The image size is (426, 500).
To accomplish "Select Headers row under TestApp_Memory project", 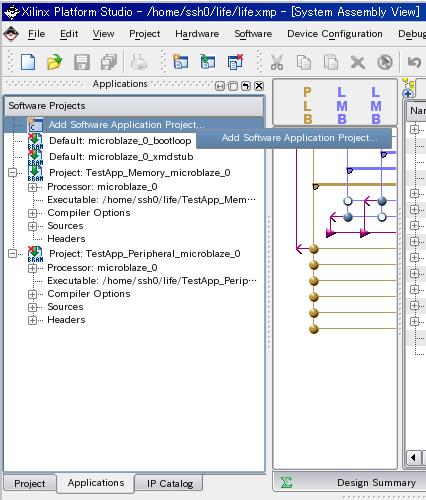I will coord(66,239).
